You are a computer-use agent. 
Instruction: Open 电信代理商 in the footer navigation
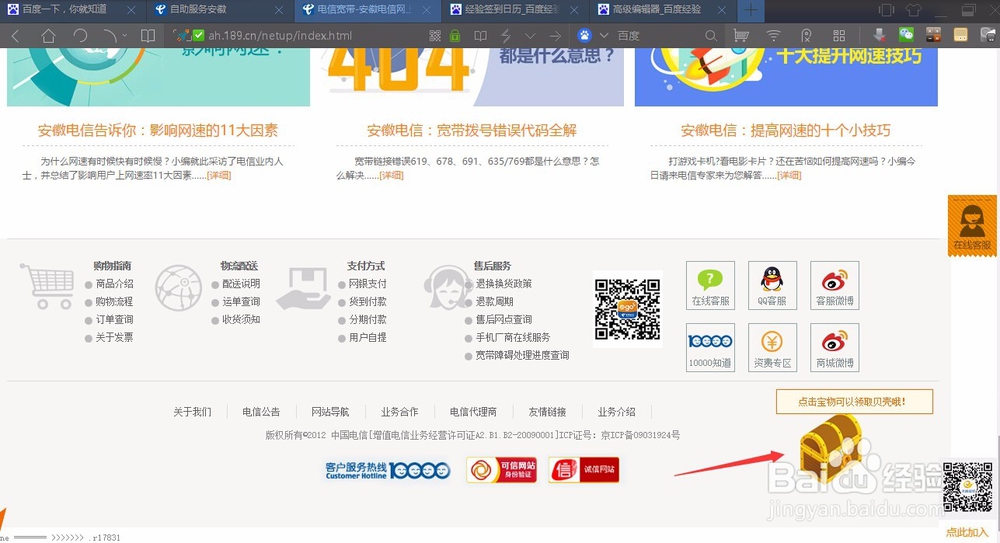pos(473,412)
